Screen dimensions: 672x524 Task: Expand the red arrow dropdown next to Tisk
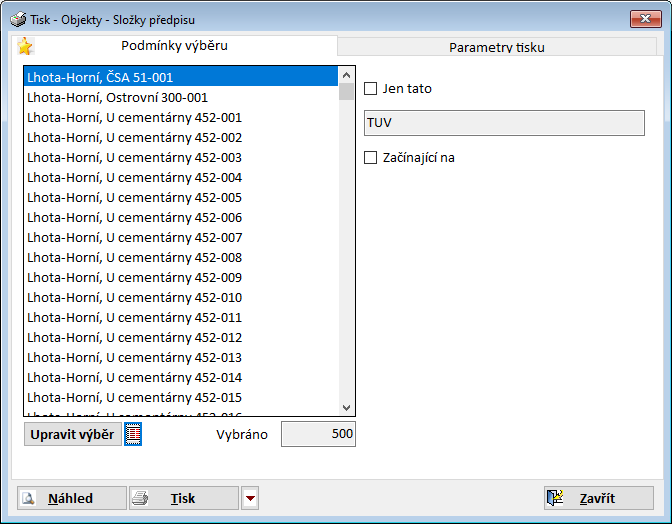(250, 499)
